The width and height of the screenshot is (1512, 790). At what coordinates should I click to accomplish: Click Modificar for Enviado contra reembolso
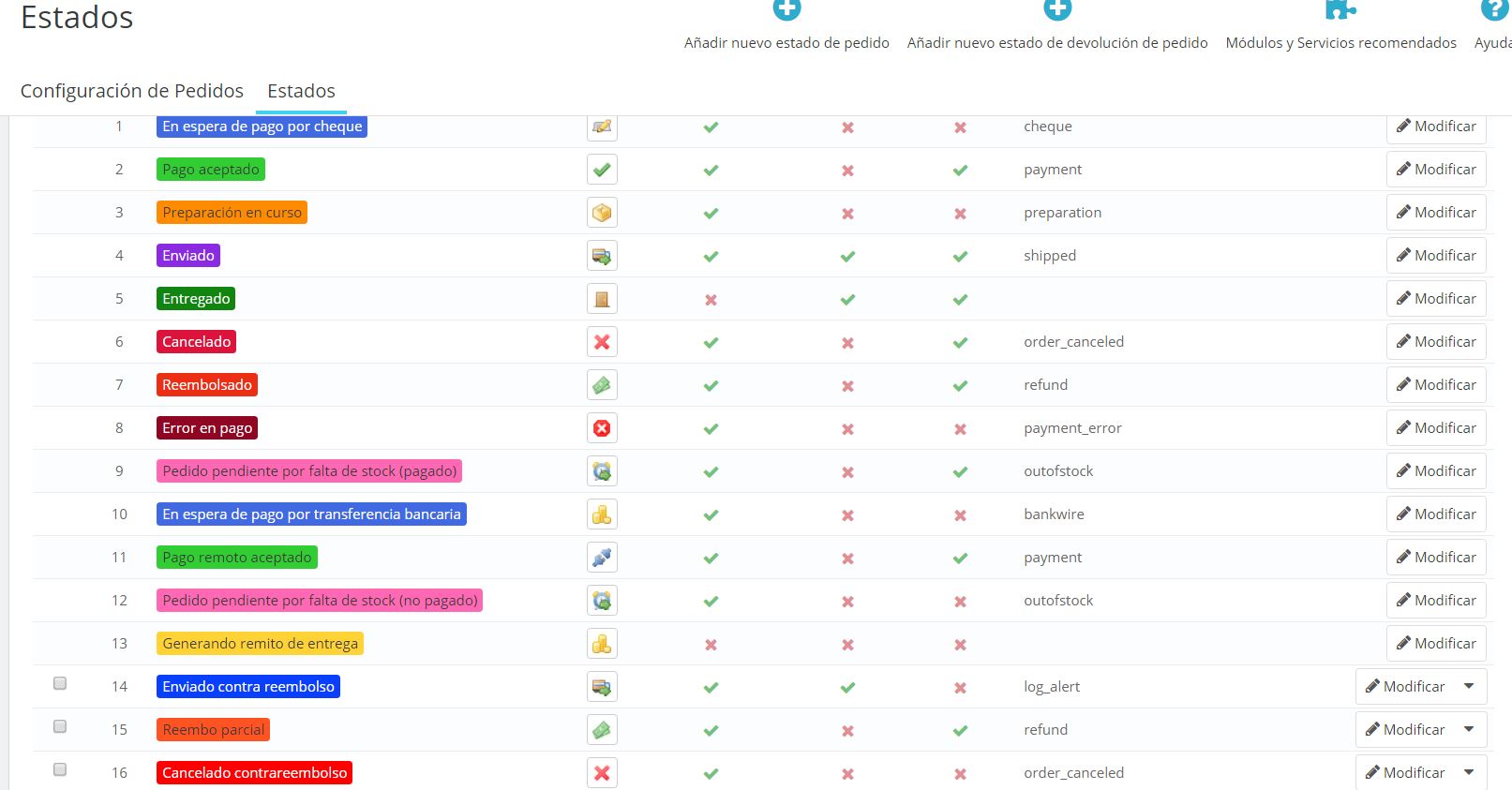click(x=1405, y=687)
